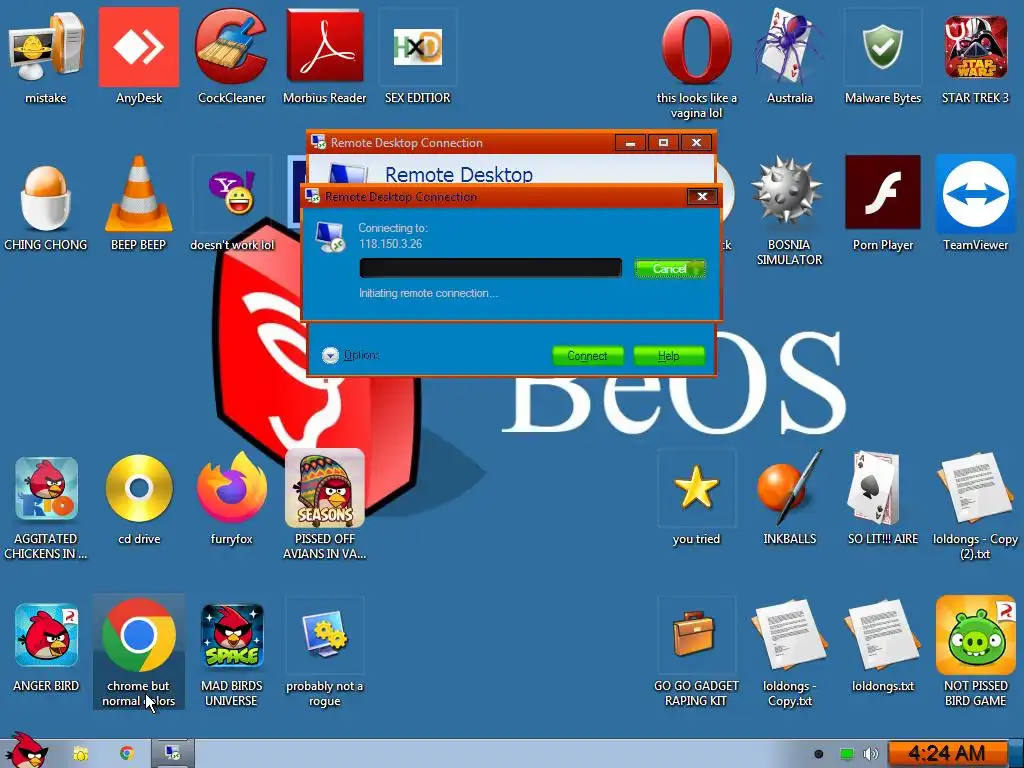Click the Connect button
This screenshot has height=768, width=1024.
coord(587,356)
